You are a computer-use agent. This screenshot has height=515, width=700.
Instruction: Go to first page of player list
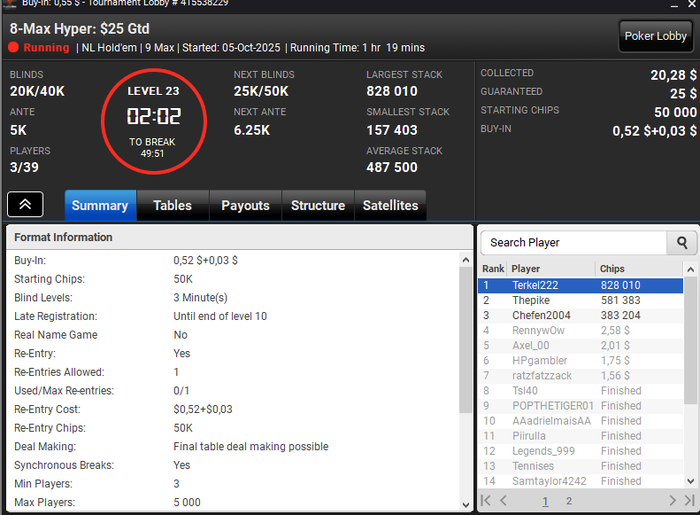coord(486,501)
